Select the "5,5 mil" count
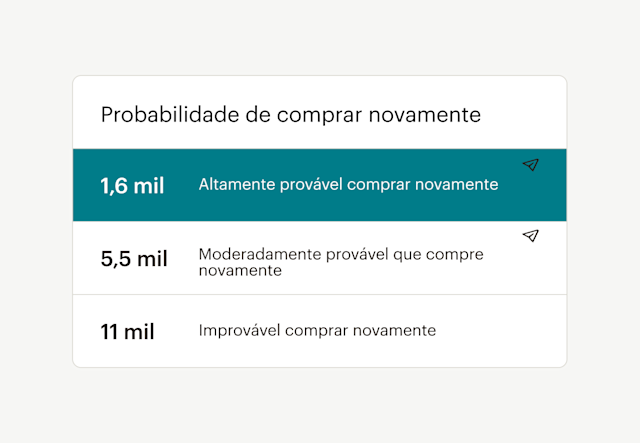This screenshot has width=640, height=443. [134, 259]
